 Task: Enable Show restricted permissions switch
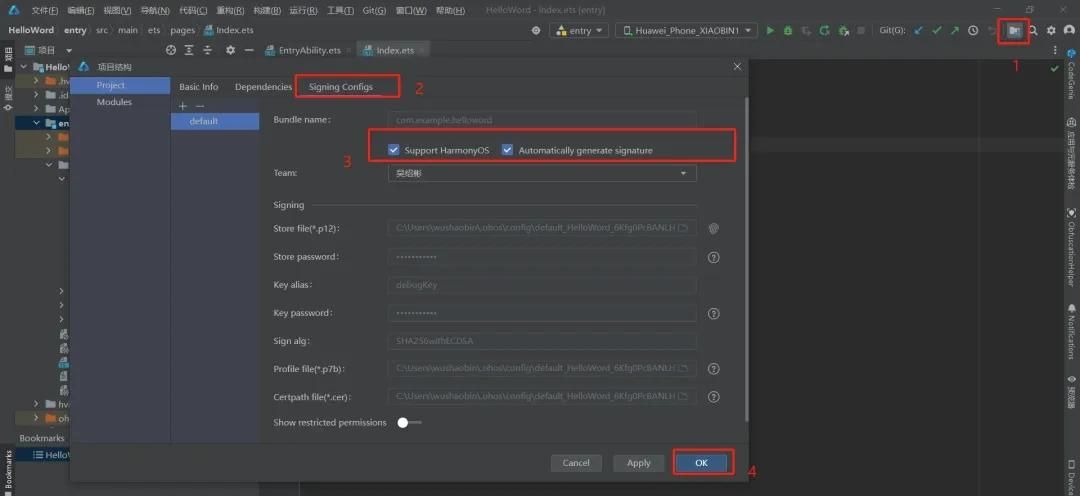[x=408, y=423]
